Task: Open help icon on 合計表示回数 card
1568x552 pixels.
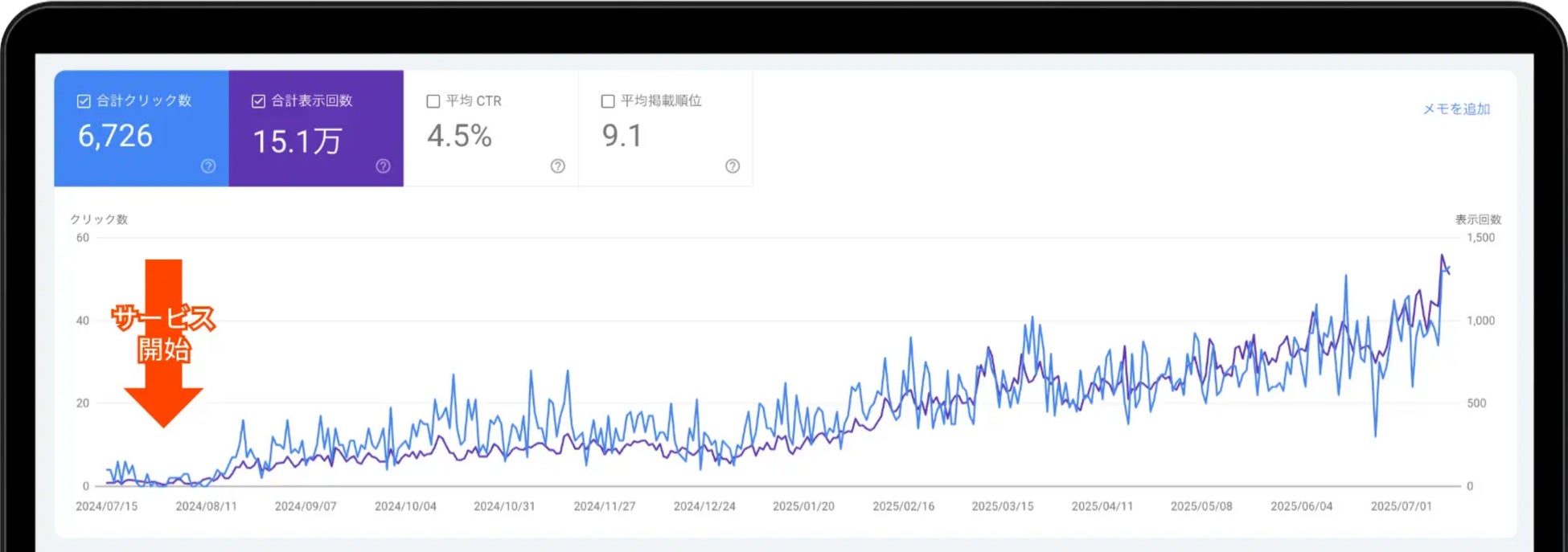Action: point(383,166)
